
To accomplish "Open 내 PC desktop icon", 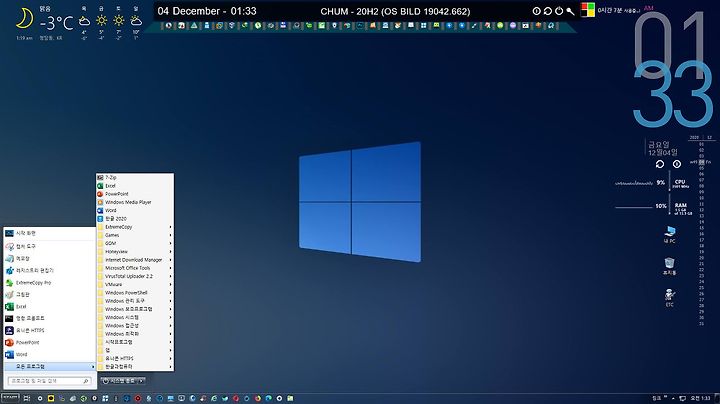I will pyautogui.click(x=669, y=234).
